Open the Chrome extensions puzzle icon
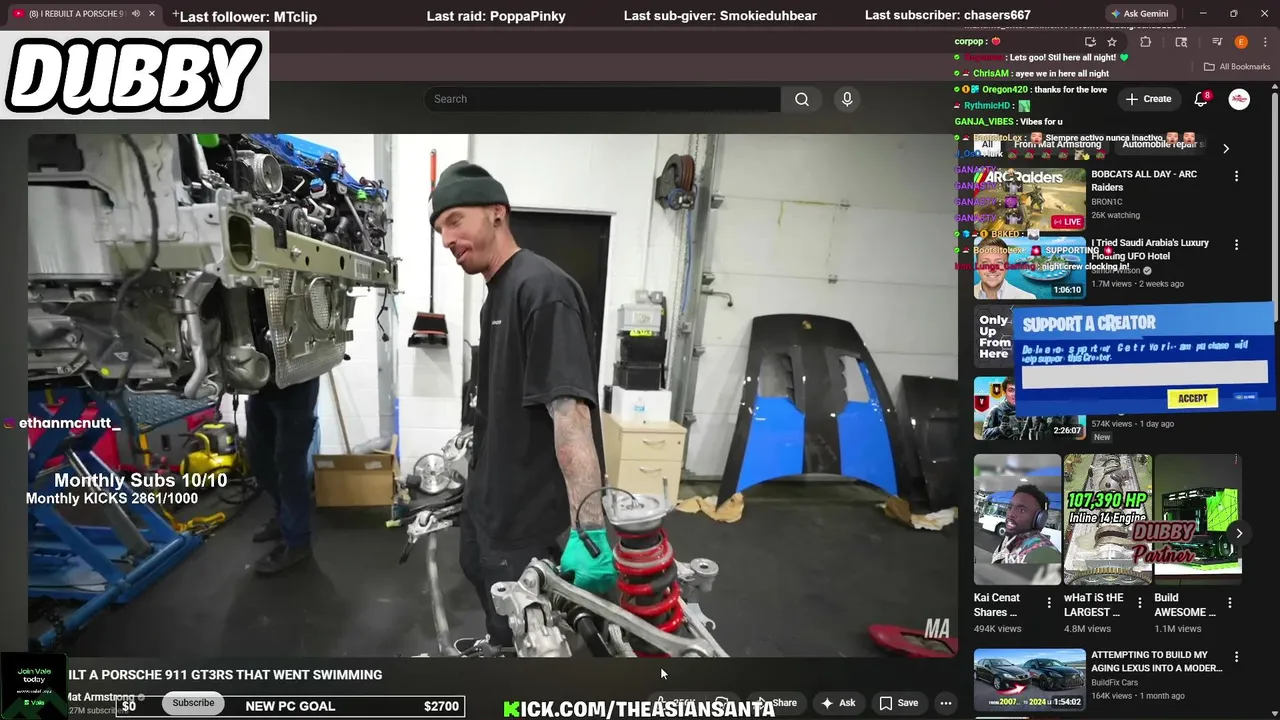 1146,42
